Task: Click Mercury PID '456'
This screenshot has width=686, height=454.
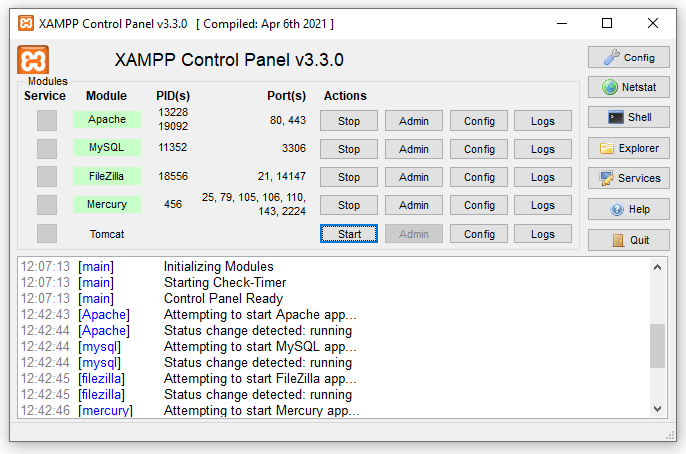Action: [173, 204]
